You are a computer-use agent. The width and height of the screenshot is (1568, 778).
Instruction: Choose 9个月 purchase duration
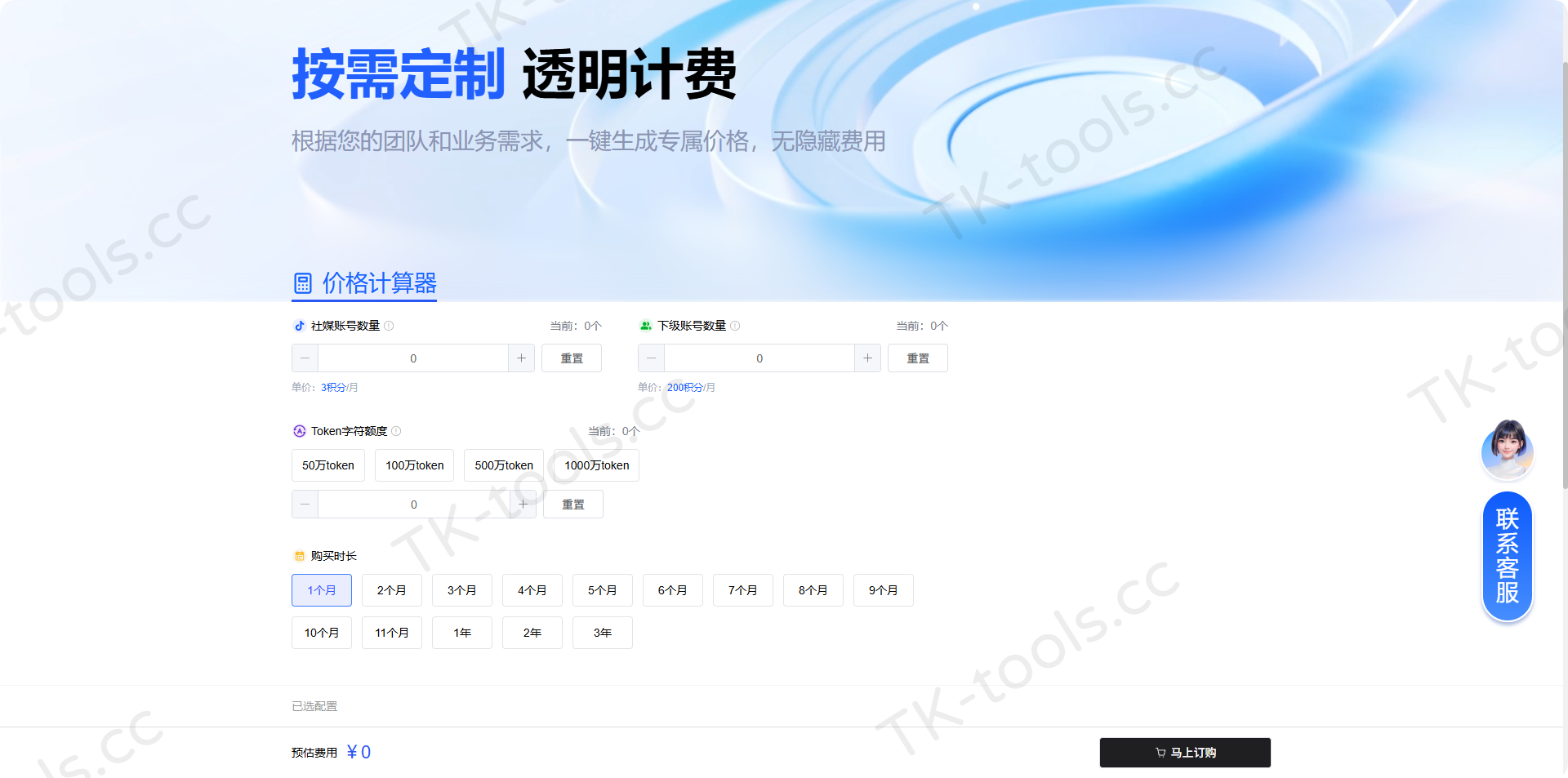click(x=884, y=590)
